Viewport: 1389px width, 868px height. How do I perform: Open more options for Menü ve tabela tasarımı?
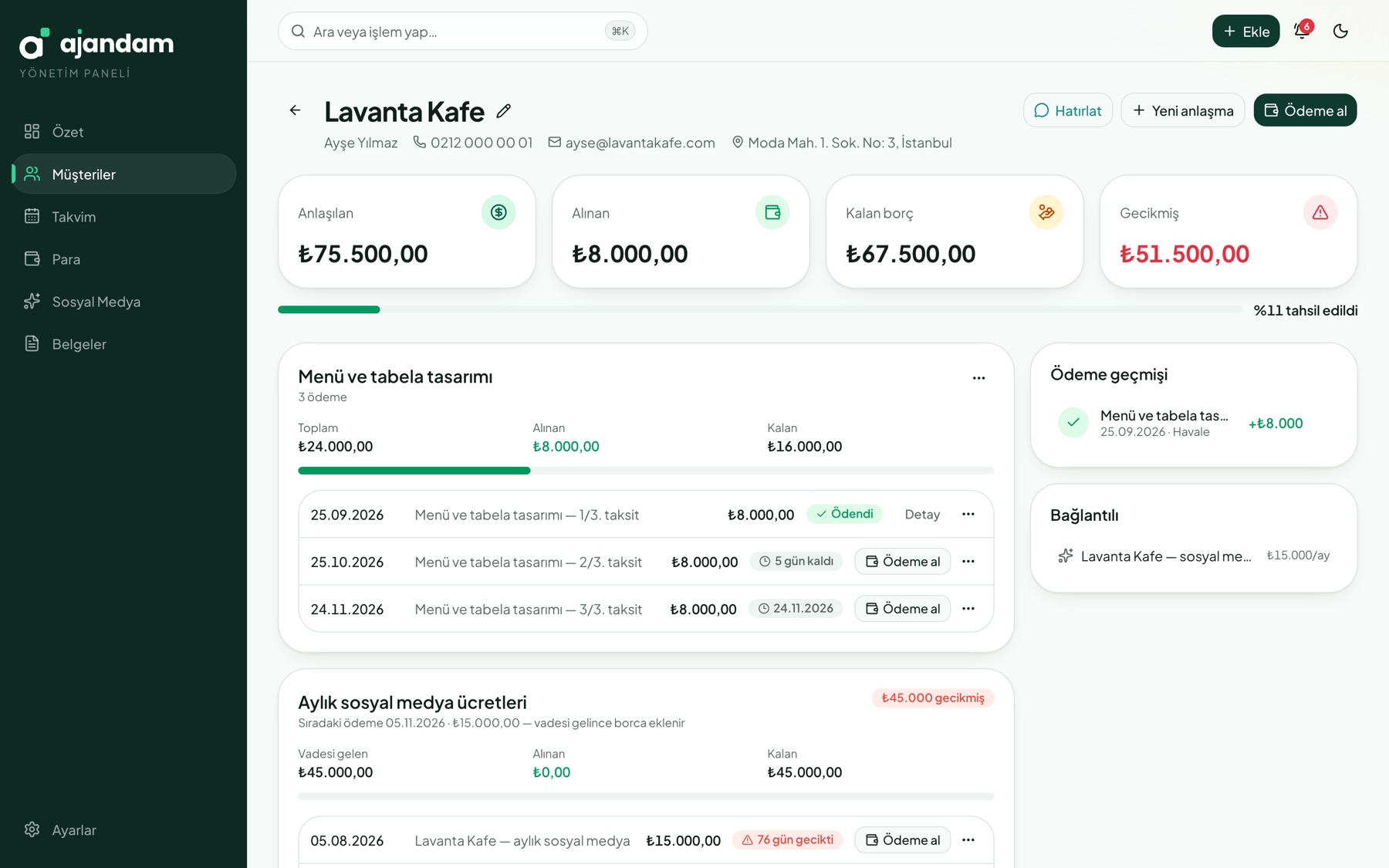978,378
